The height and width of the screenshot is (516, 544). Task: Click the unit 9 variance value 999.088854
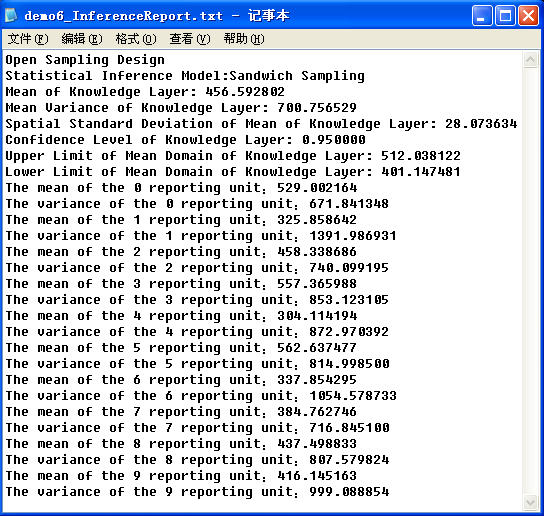coord(349,492)
